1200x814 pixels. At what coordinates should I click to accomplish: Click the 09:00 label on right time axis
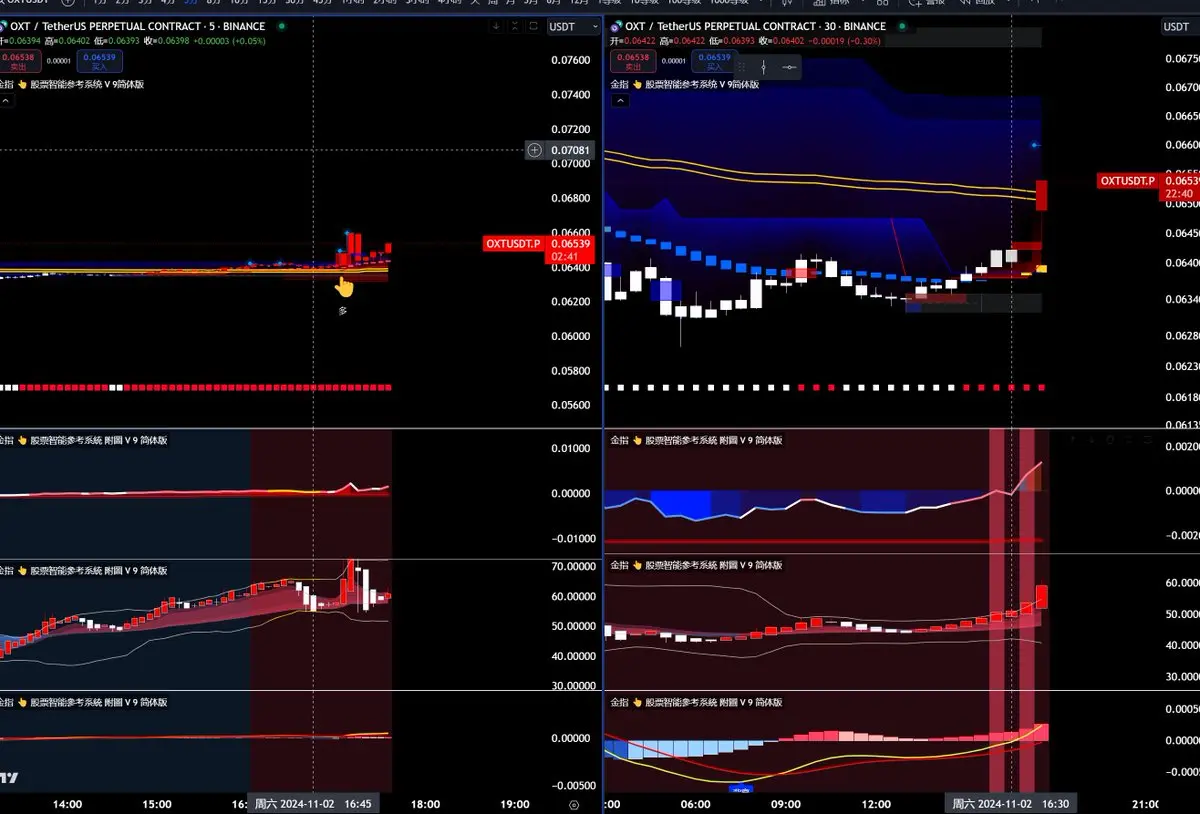[x=786, y=804]
